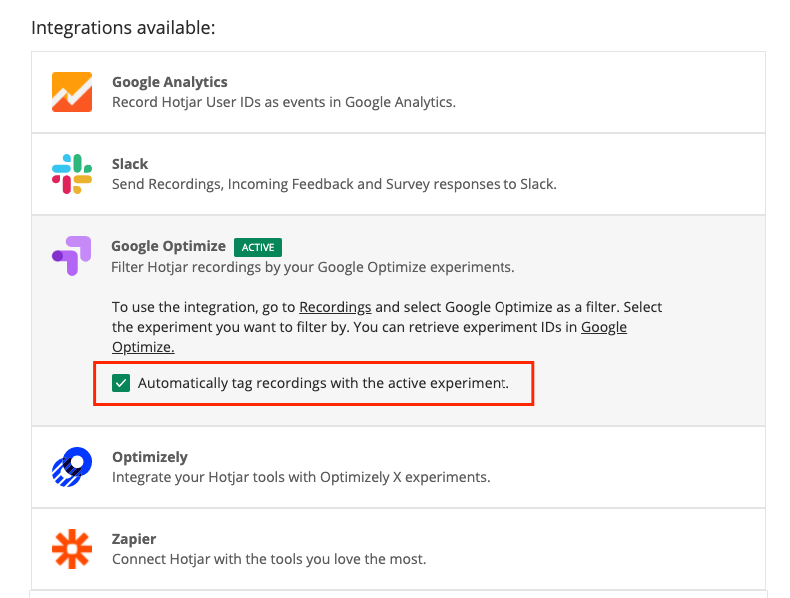The image size is (790, 598).
Task: Open the Optimizely integration title
Action: click(x=149, y=457)
